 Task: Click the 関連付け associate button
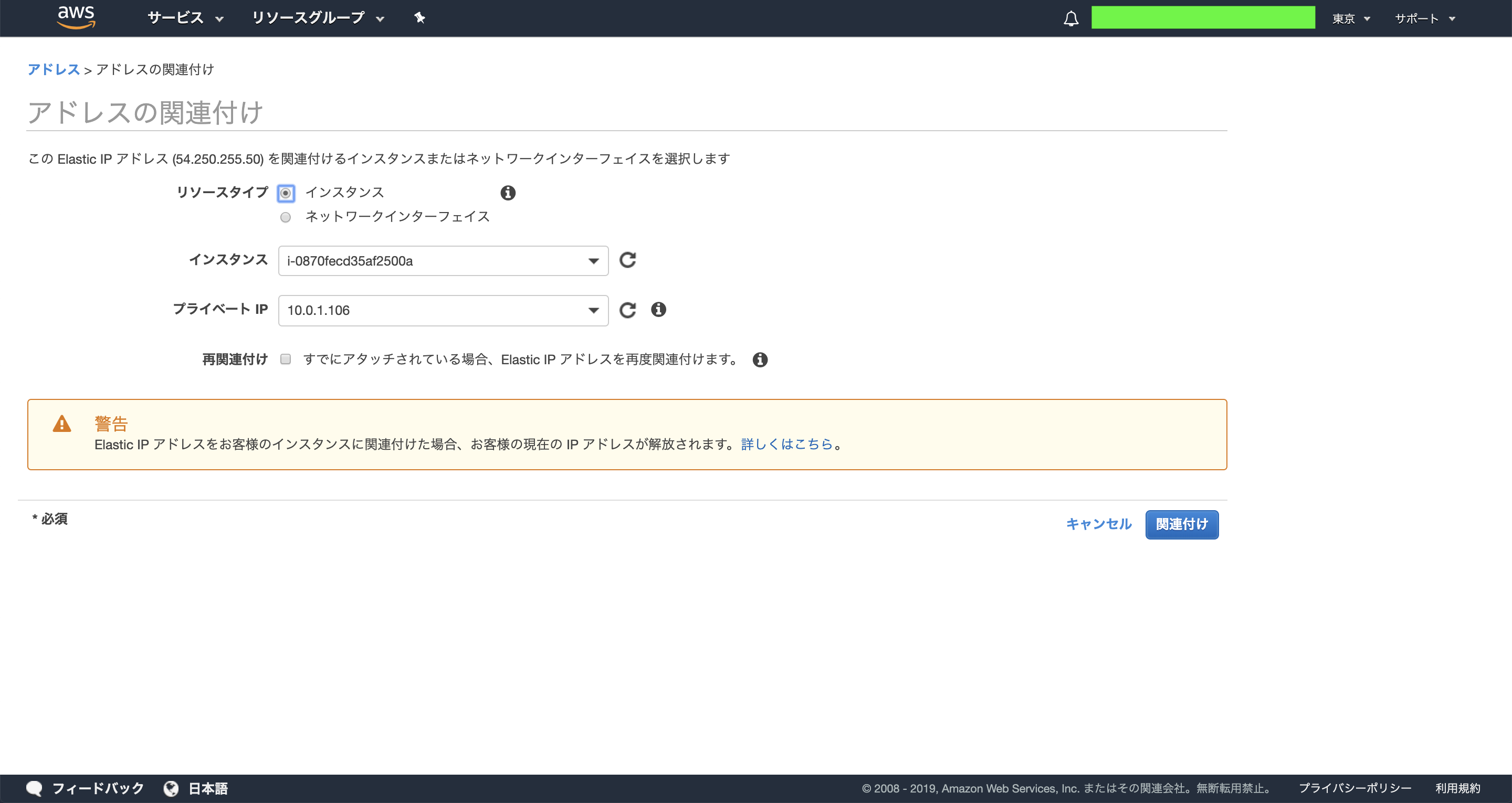[x=1181, y=524]
